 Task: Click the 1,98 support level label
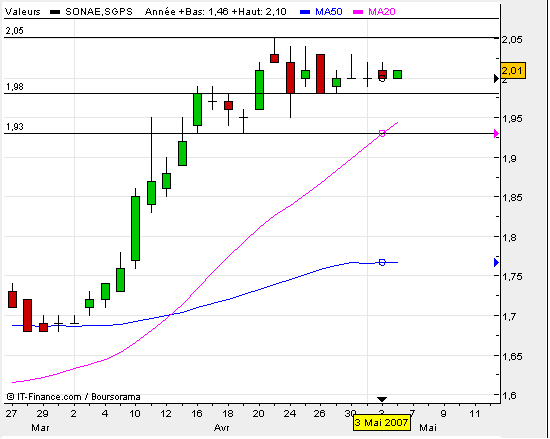click(14, 87)
